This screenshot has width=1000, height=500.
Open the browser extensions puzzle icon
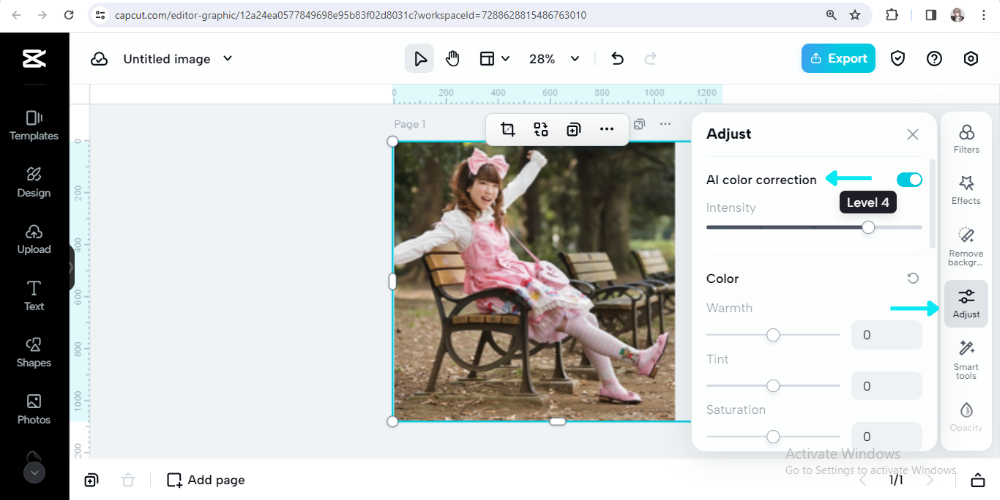pos(892,15)
